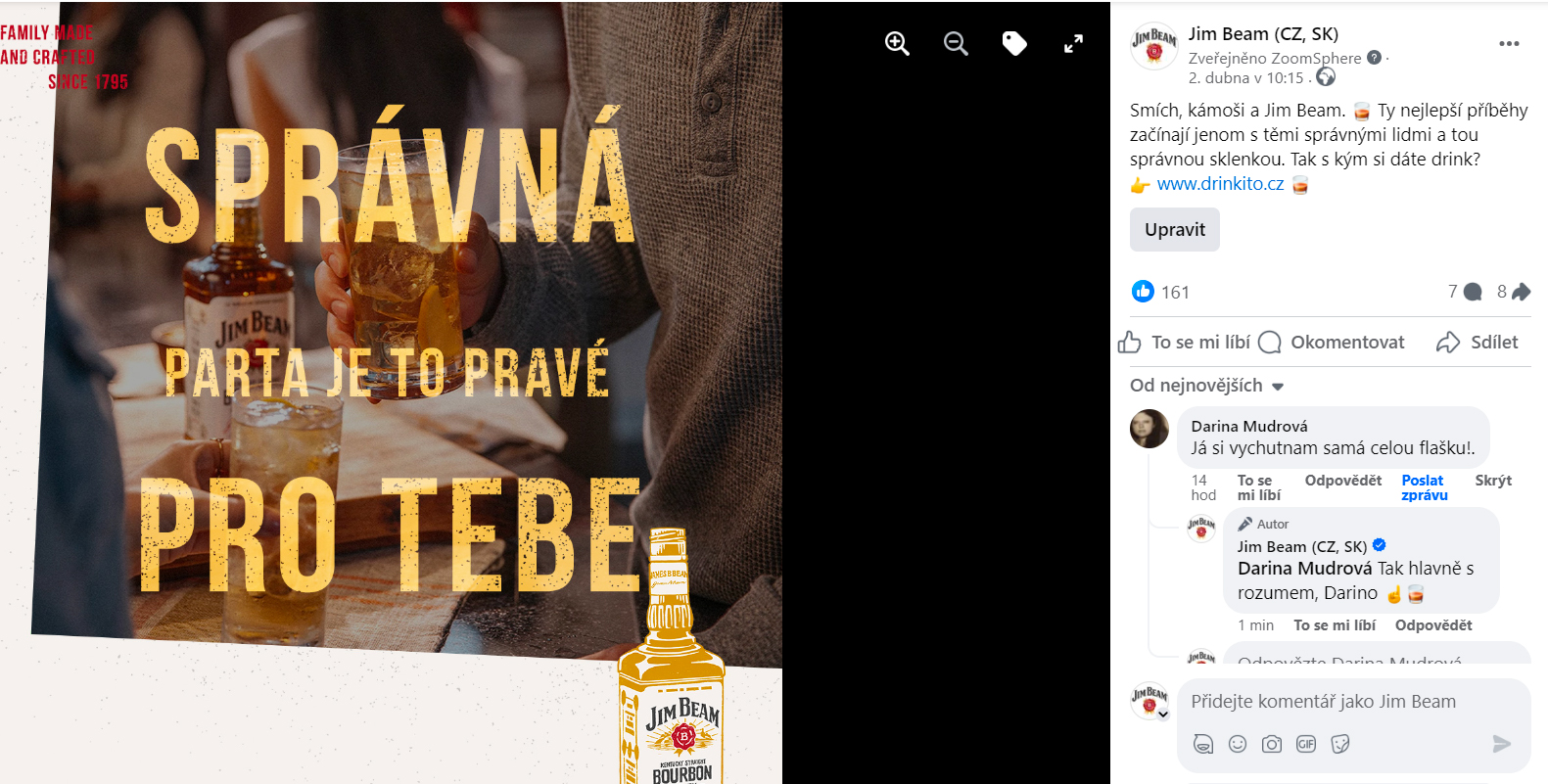Open Jim Beam (CZ, SK) page name
Image resolution: width=1548 pixels, height=784 pixels.
[x=1263, y=34]
